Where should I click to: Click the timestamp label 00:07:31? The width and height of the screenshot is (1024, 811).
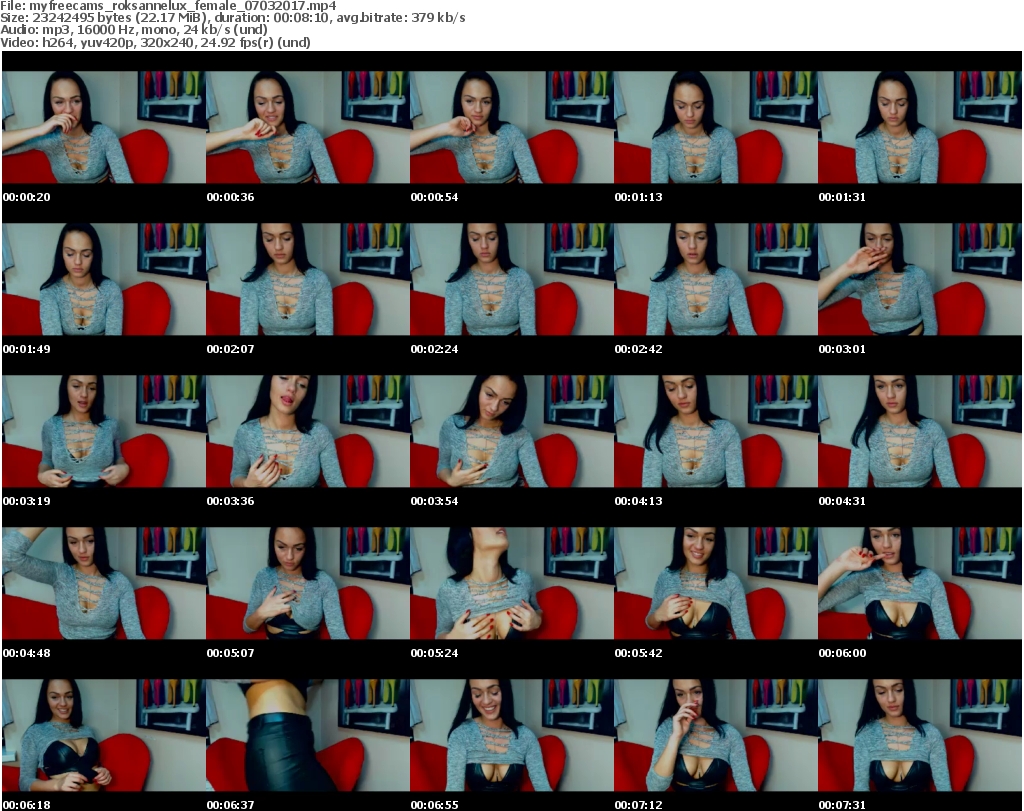click(842, 805)
